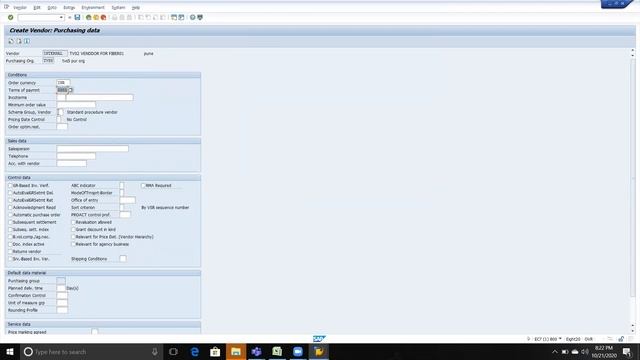Click the volume icon in system tray
The image size is (640, 360).
(x=585, y=351)
